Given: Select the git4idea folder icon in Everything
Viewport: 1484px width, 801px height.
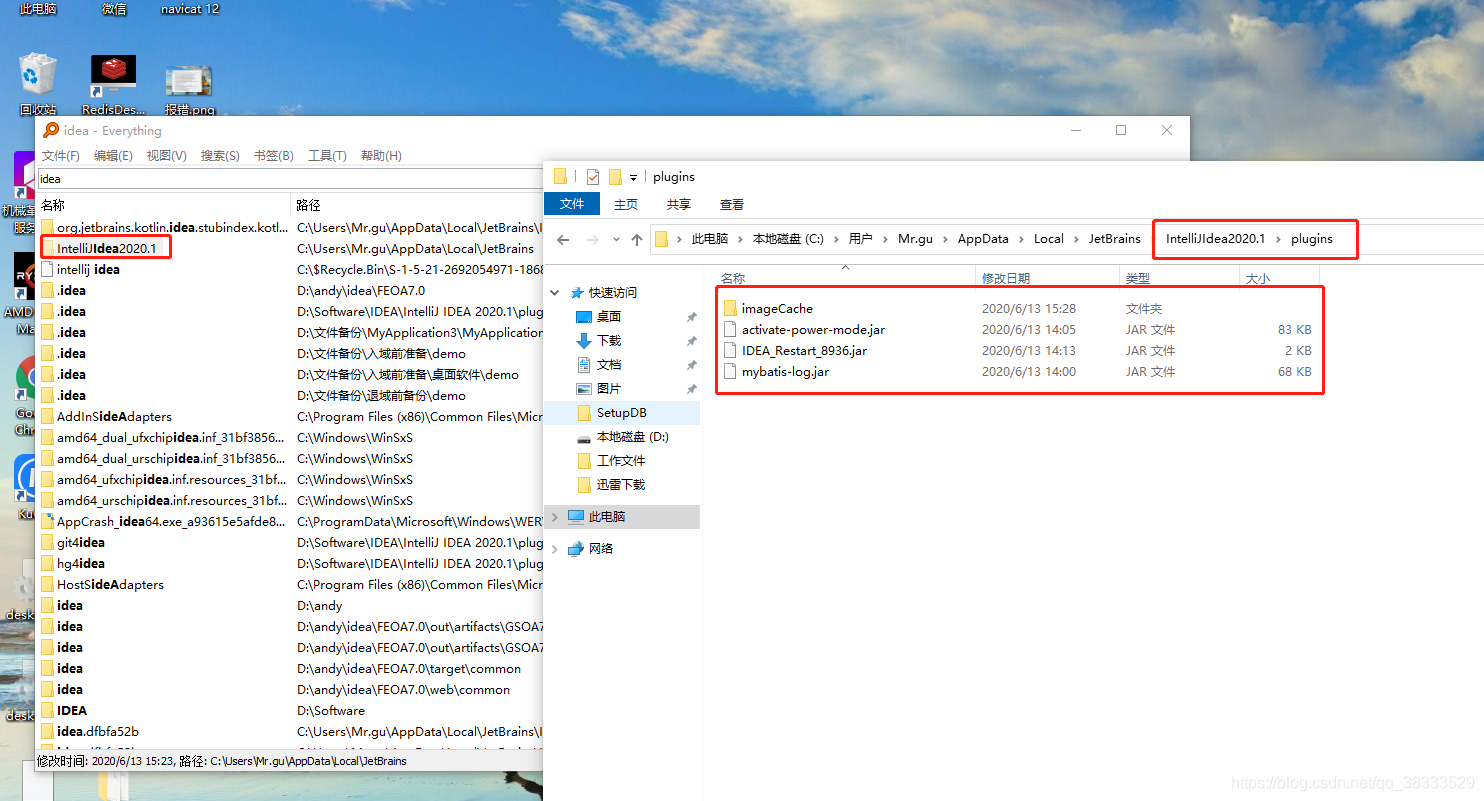Looking at the screenshot, I should click(47, 542).
